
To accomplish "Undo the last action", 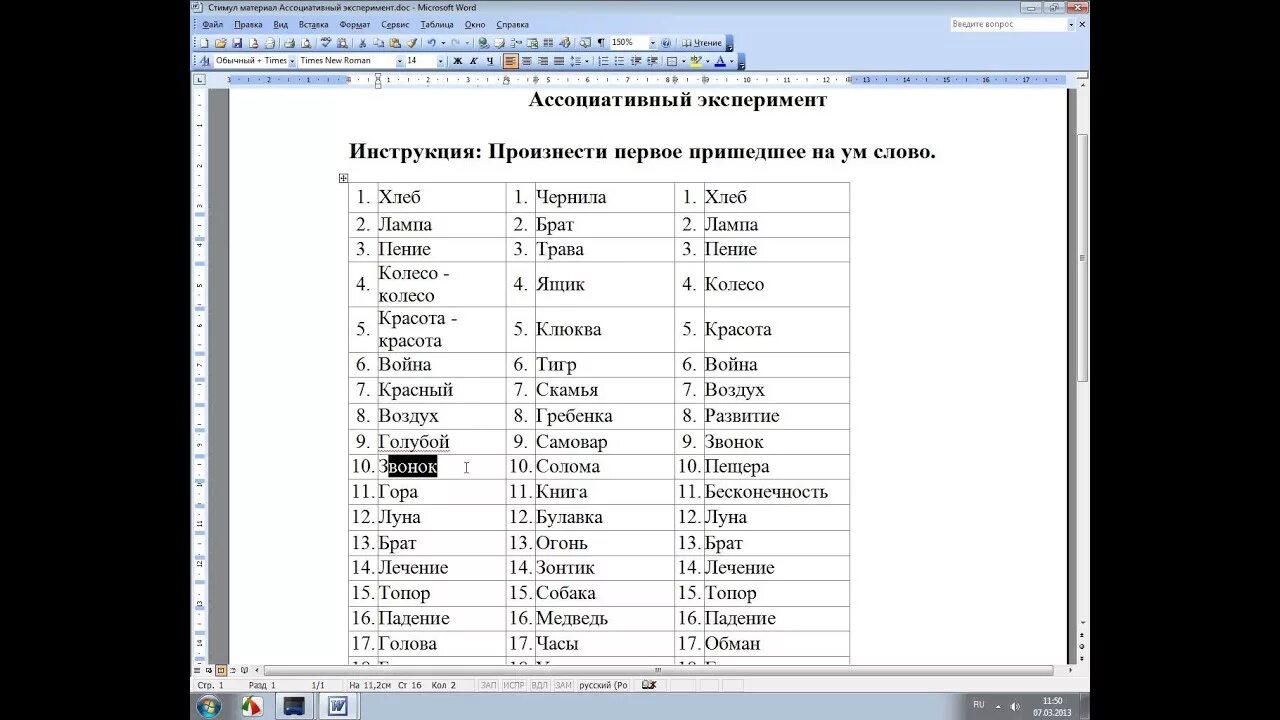I will point(431,43).
